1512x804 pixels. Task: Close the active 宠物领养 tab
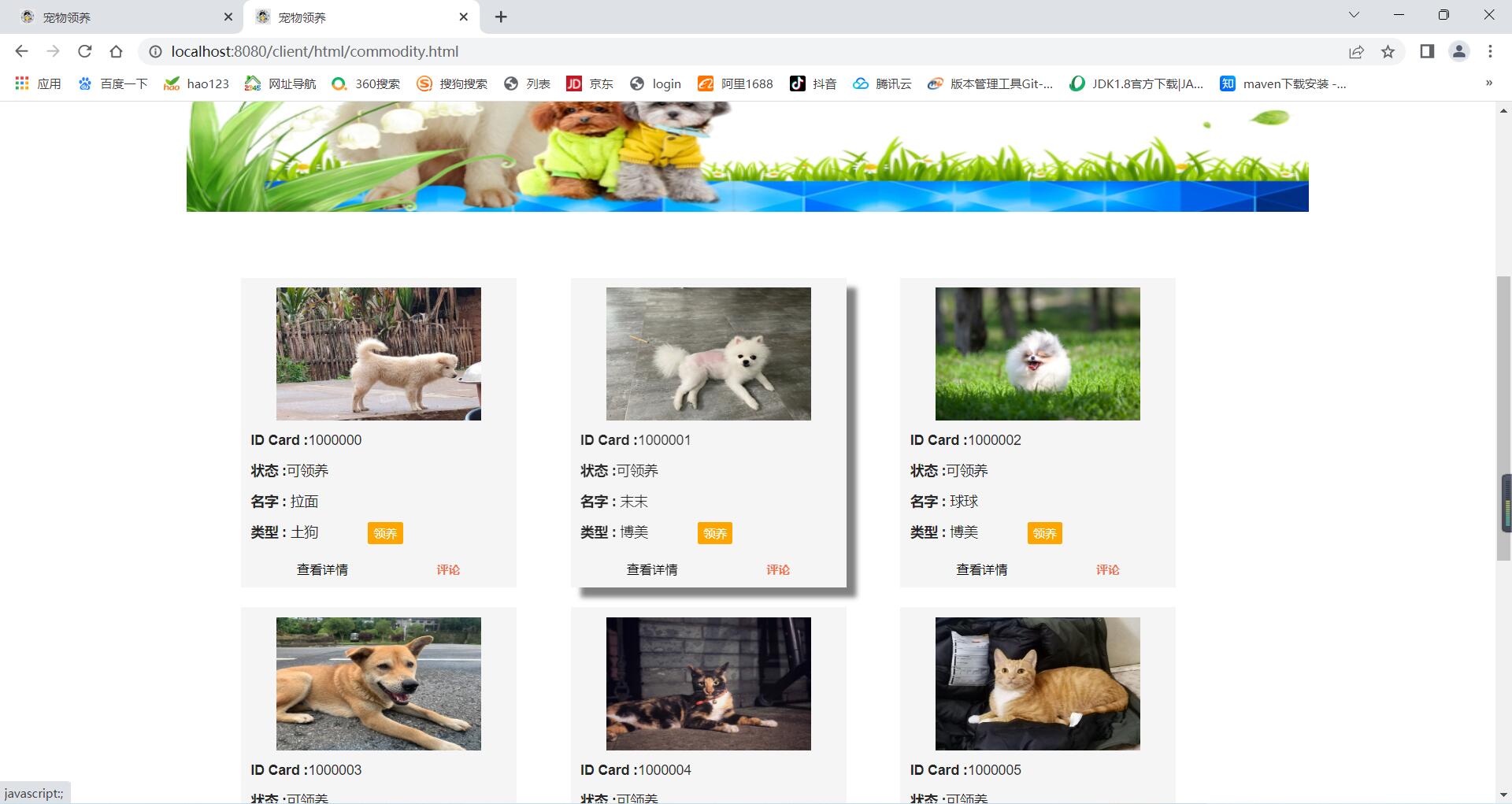(x=464, y=17)
